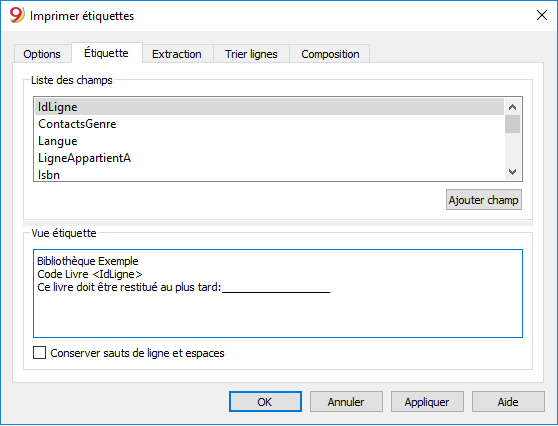
Task: Choose ContactsGenre from field list
Action: (269, 124)
